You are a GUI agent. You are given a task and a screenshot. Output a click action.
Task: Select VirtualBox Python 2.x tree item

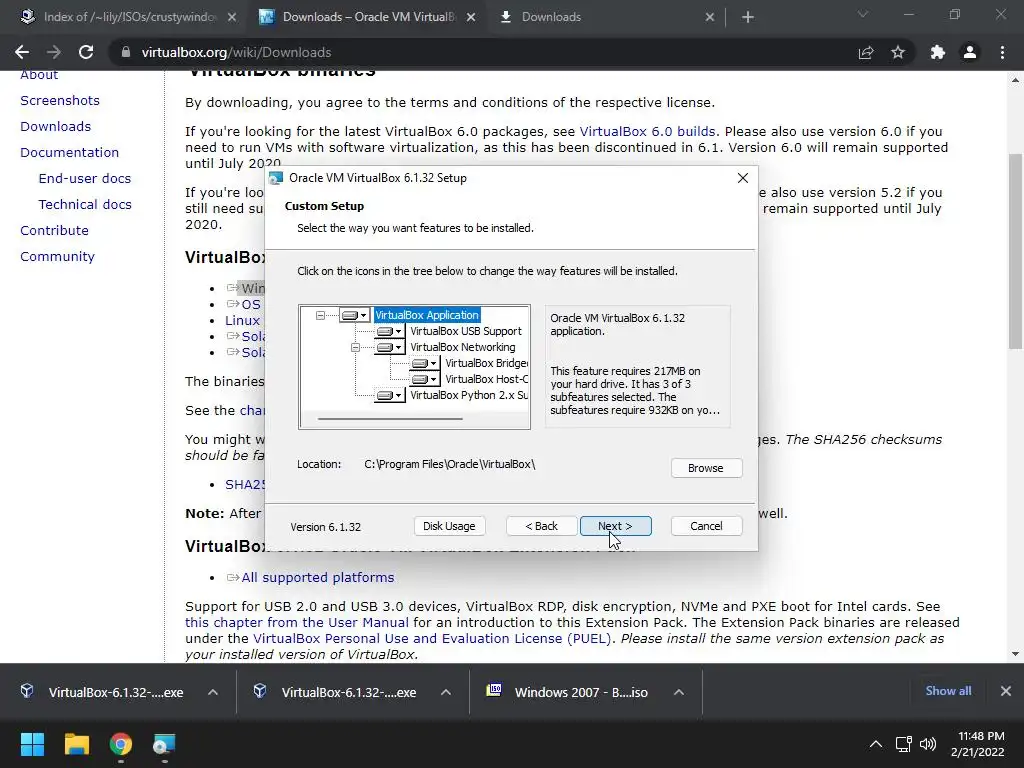point(468,395)
